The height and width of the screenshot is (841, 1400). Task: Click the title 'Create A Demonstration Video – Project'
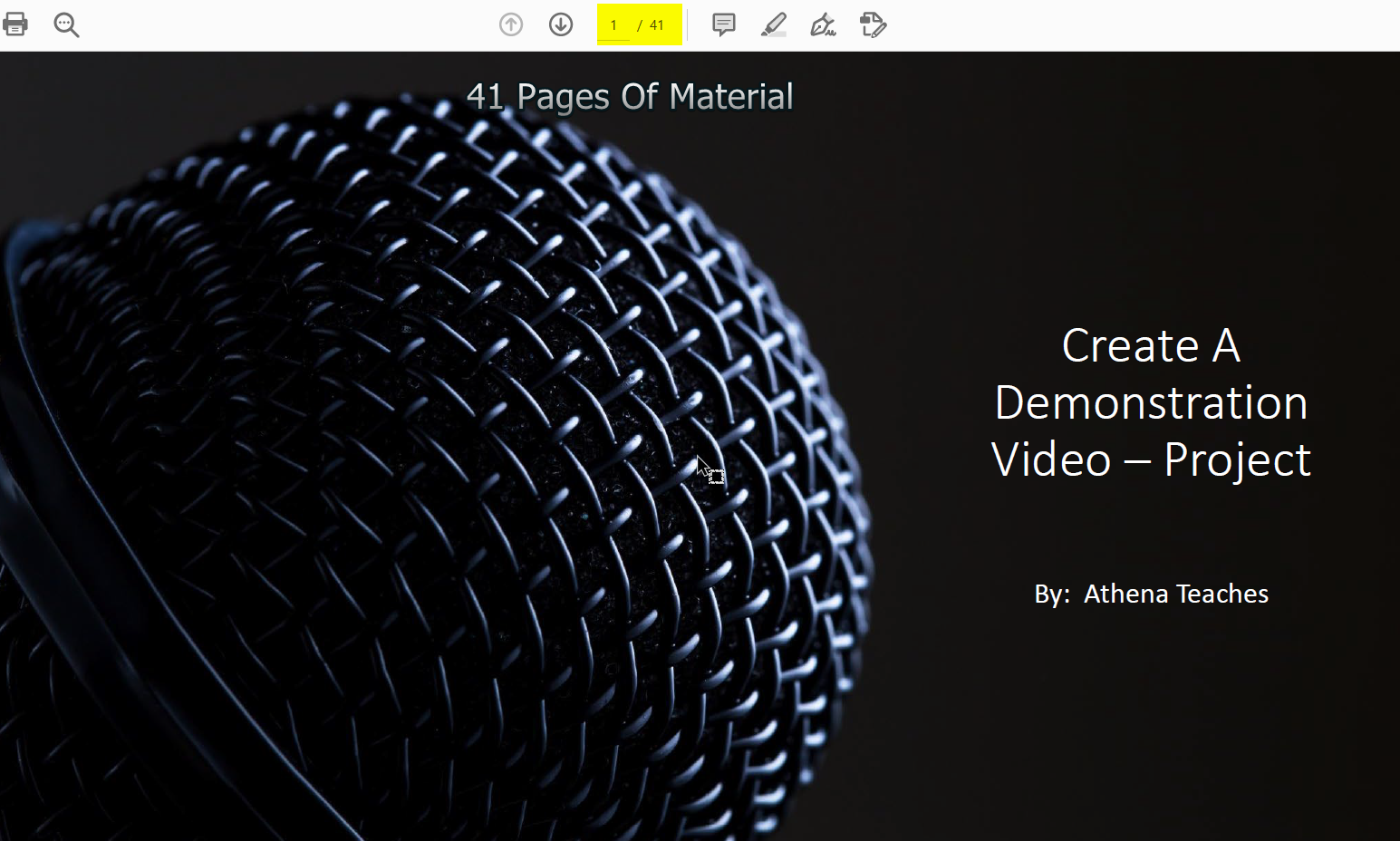click(x=1151, y=402)
